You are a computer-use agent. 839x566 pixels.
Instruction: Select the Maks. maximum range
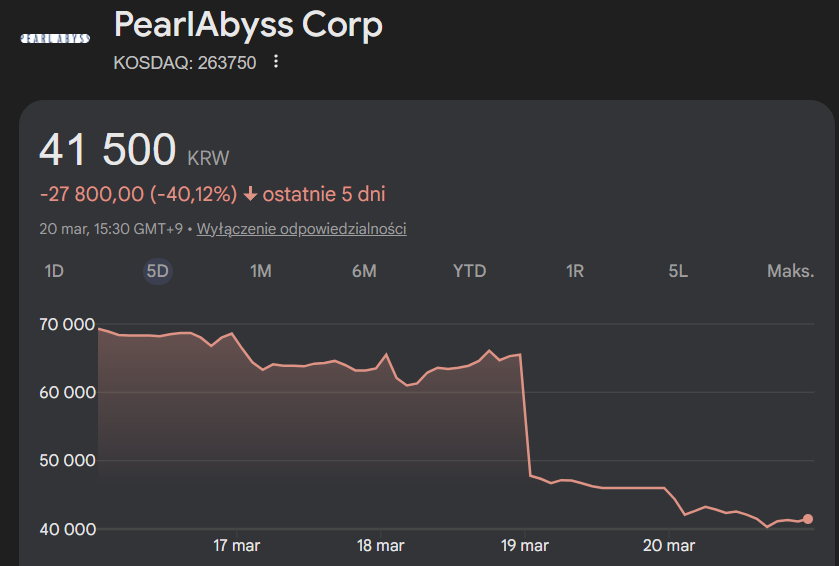[x=790, y=271]
